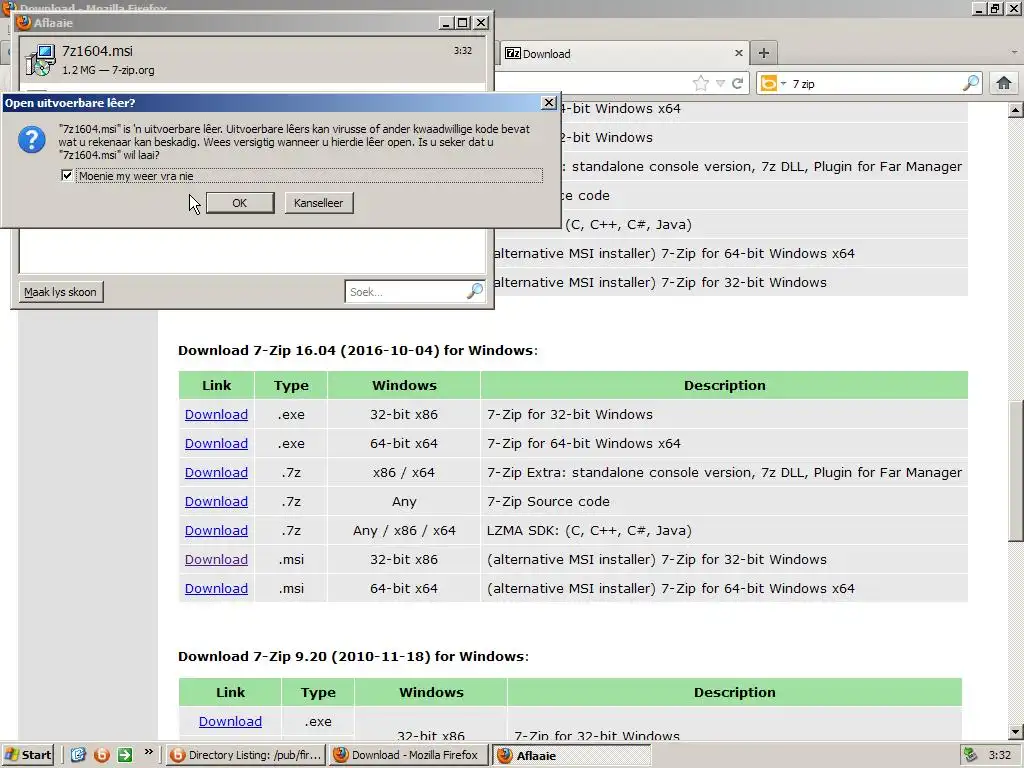
Task: Download 16.04 .exe for 32-bit x86
Action: point(216,414)
